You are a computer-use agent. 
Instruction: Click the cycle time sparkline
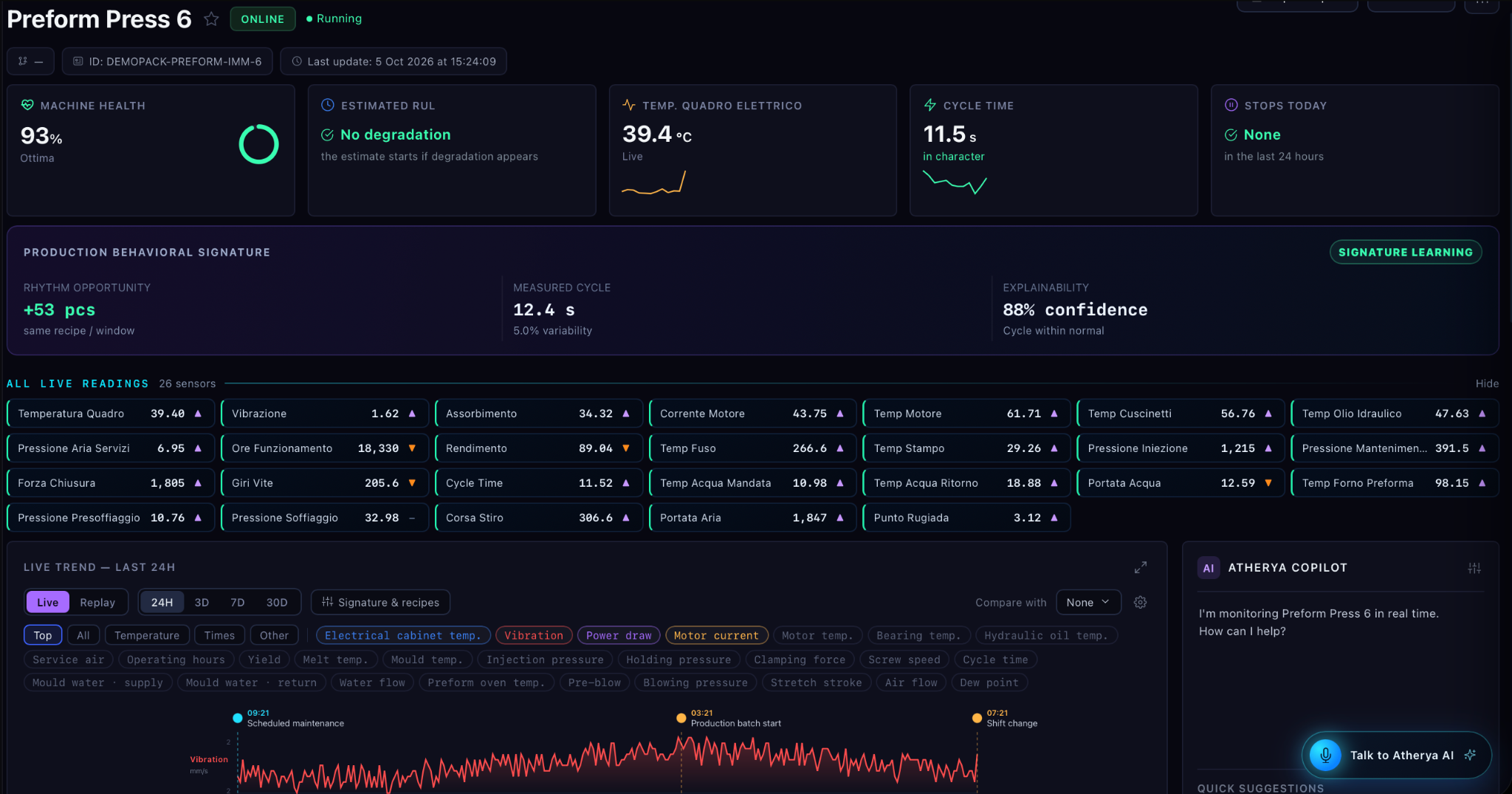955,182
